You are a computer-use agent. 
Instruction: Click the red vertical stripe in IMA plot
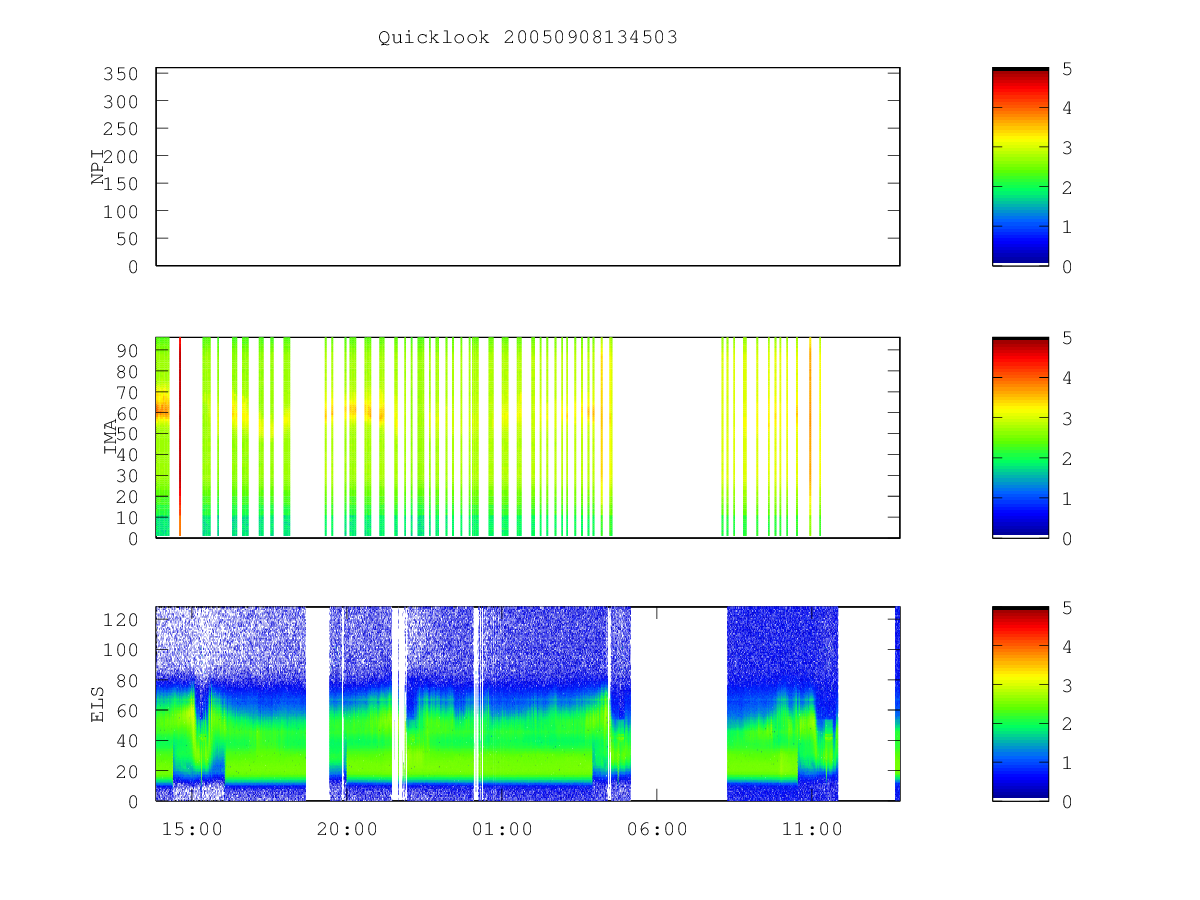180,437
